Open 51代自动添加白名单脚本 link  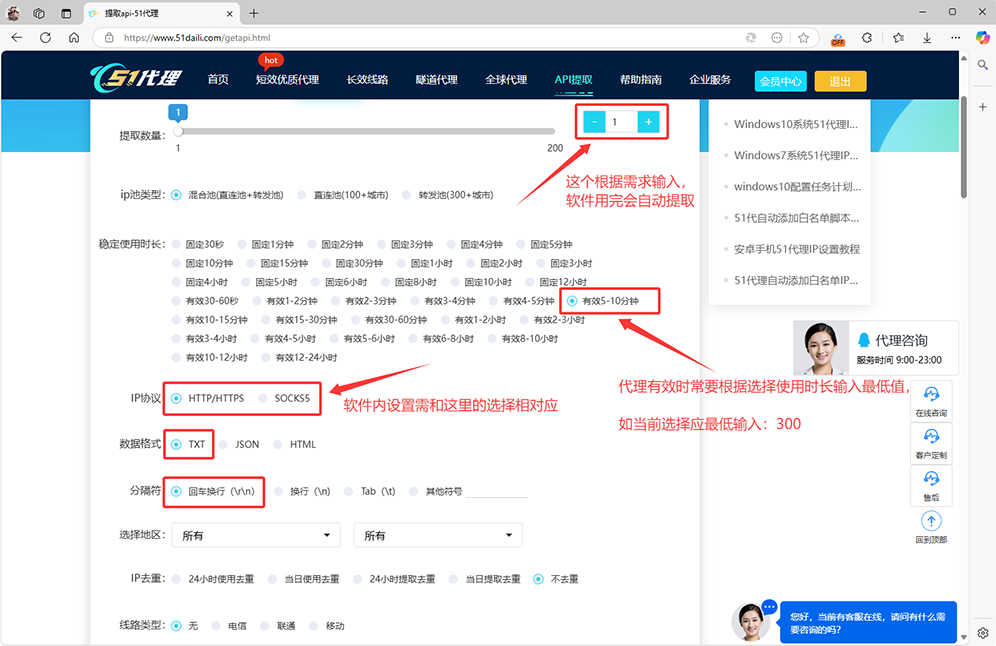point(797,218)
